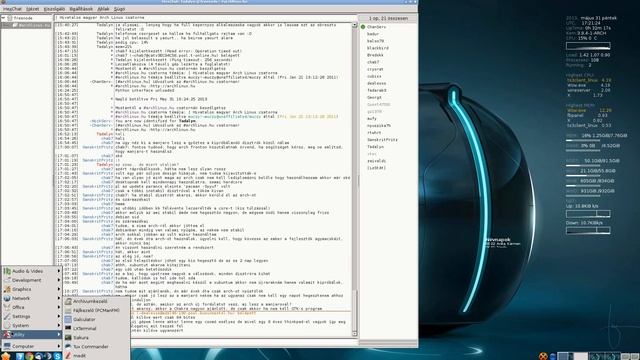
Task: Launch Tux Commander from the Utility submenu
Action: [97, 347]
